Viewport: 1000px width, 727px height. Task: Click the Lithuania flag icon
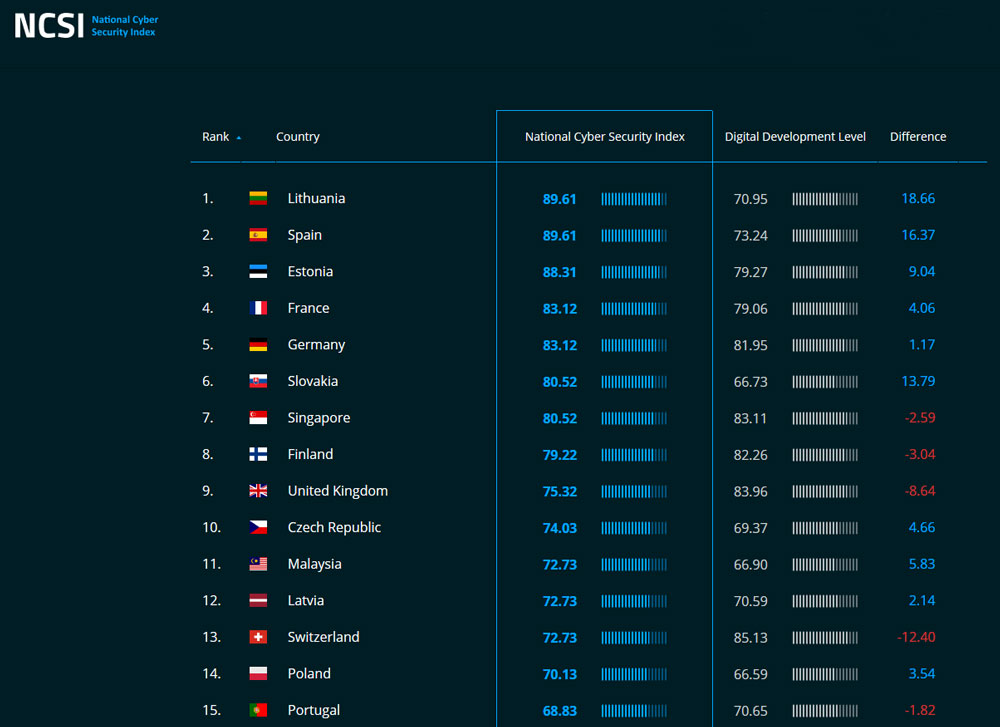click(x=258, y=199)
